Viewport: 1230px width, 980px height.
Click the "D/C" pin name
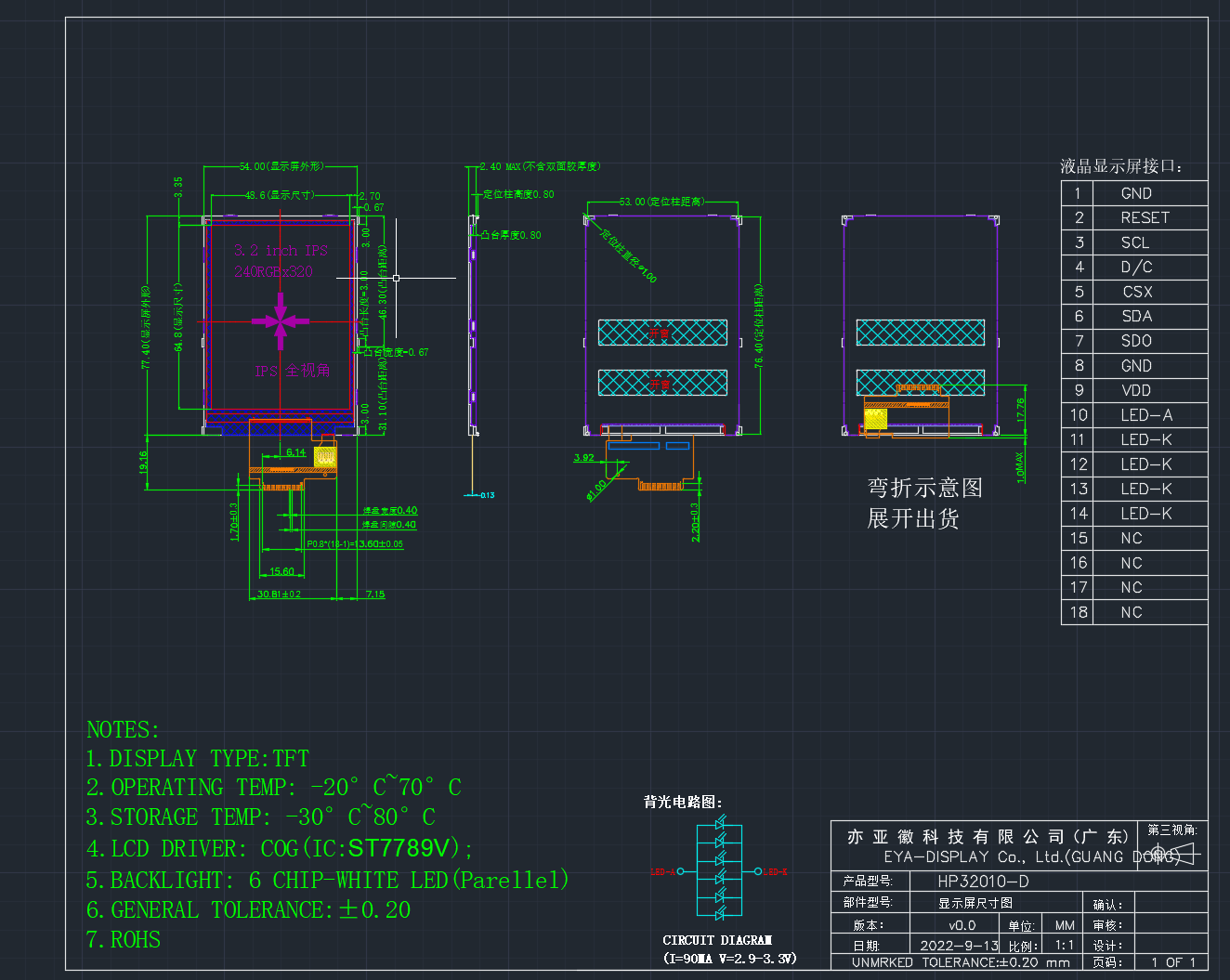coord(1136,267)
